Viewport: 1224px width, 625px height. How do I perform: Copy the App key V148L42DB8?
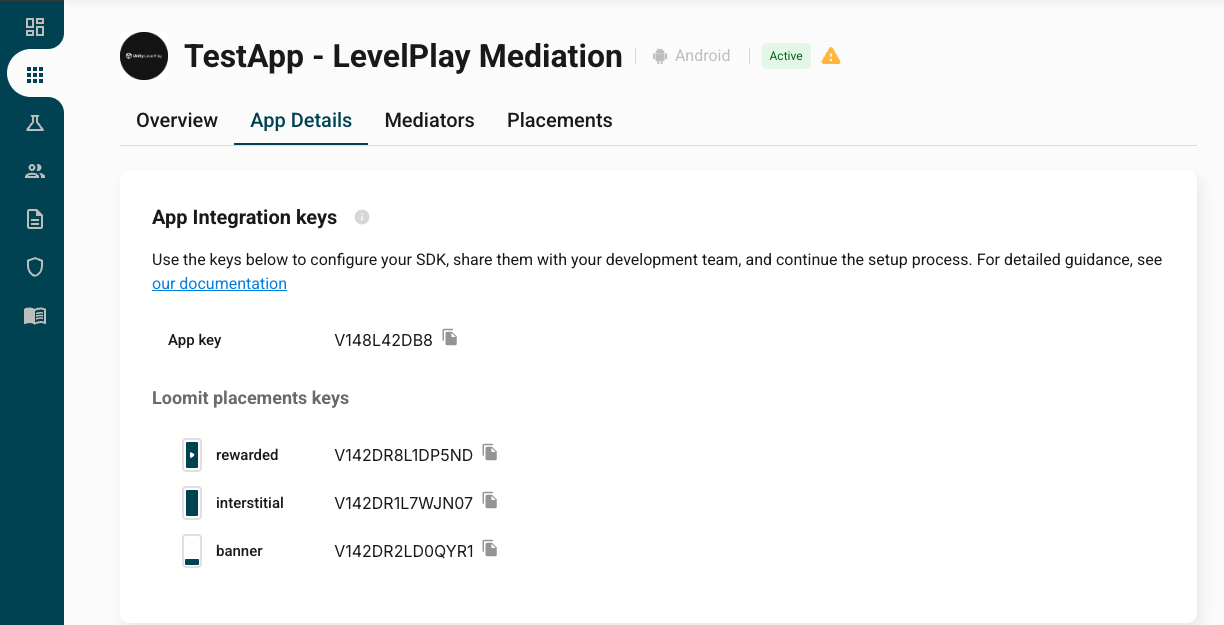[450, 338]
